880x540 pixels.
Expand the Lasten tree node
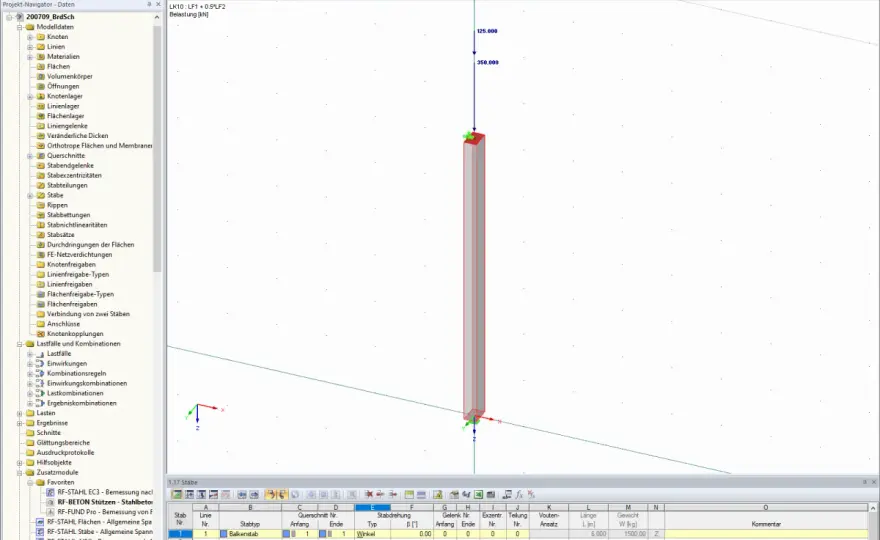click(x=20, y=413)
